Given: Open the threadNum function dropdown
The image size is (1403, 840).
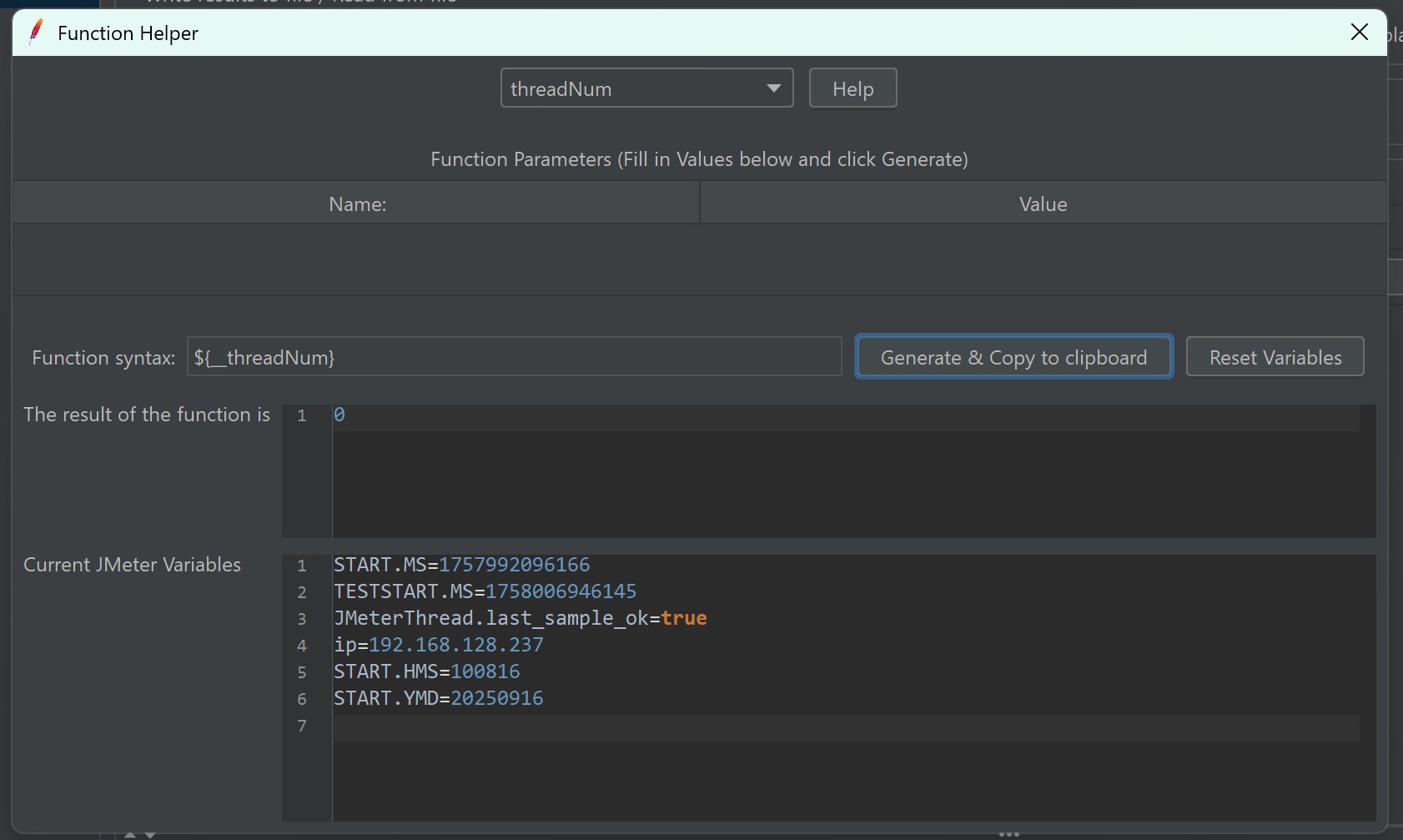Looking at the screenshot, I should 646,88.
